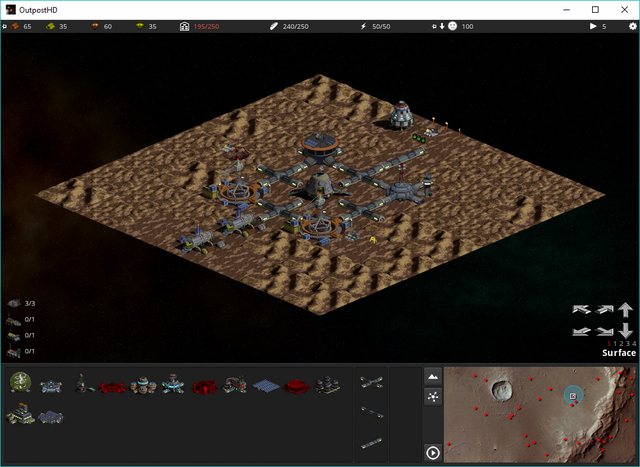Screen dimensions: 640x467
Task: Click the turn counter play arrow
Action: [x=593, y=26]
